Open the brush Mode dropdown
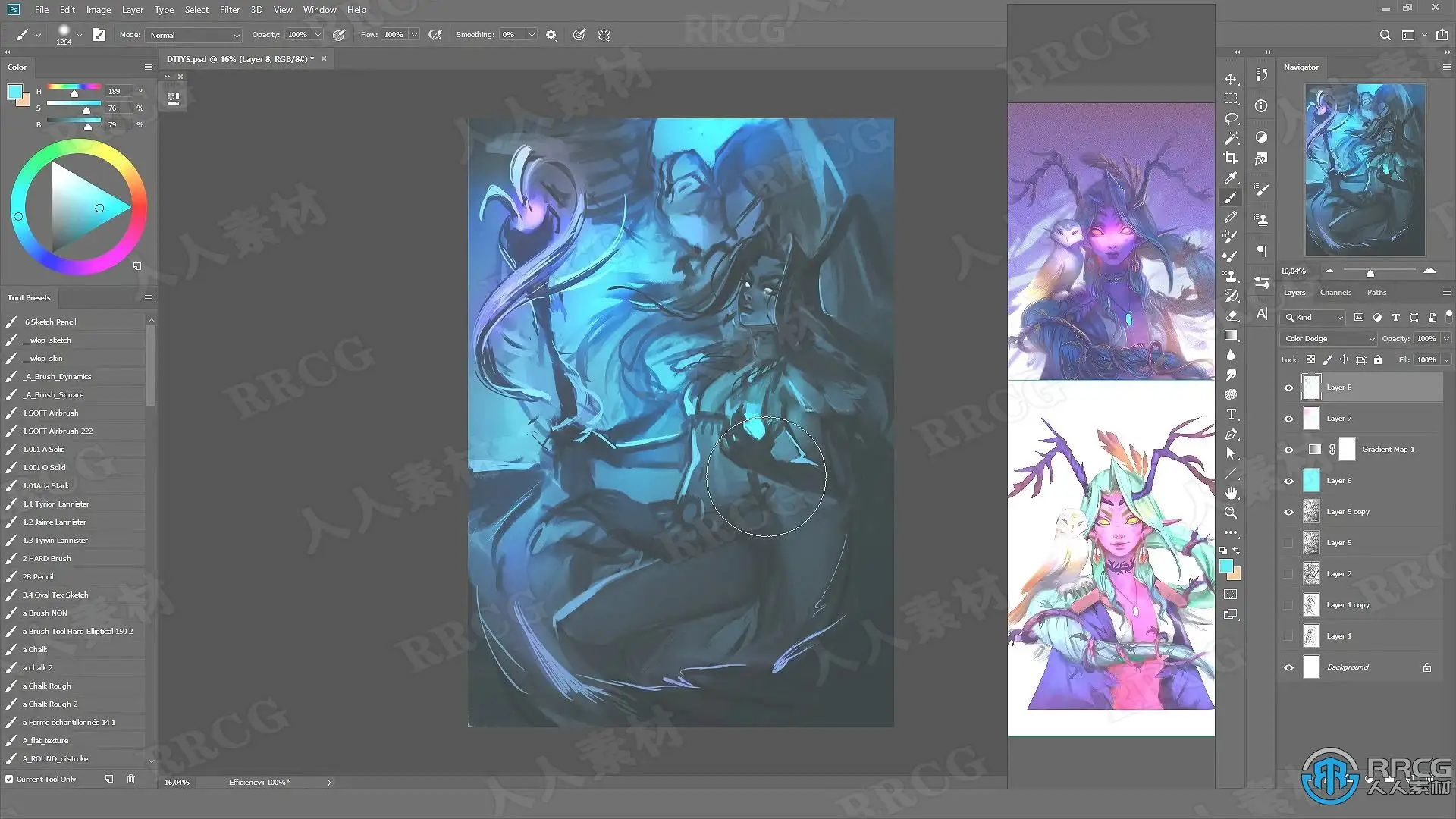This screenshot has width=1456, height=819. pyautogui.click(x=194, y=35)
